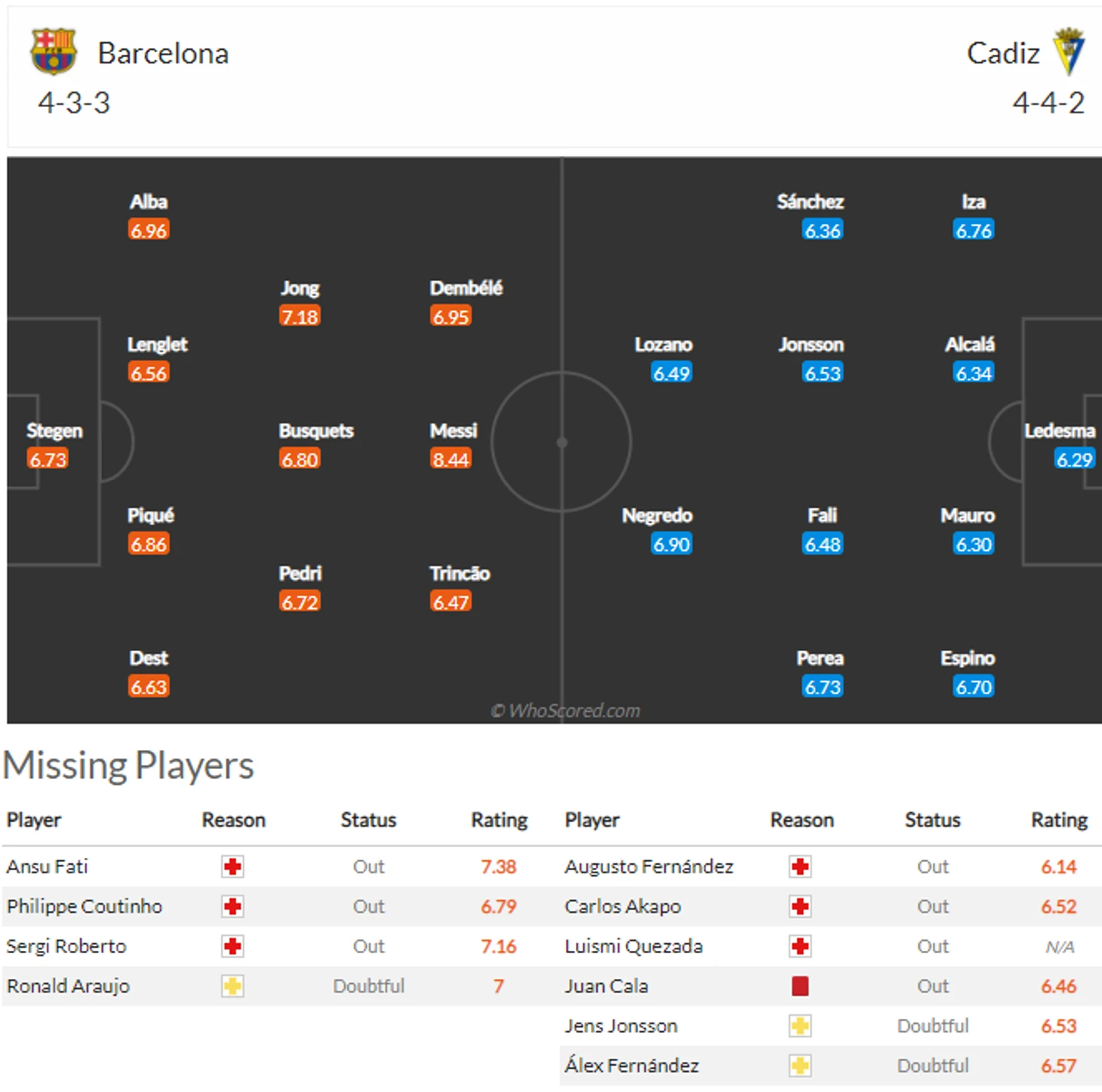Click Juan Cala's red card suspension icon
The image size is (1102, 1092).
pos(800,986)
